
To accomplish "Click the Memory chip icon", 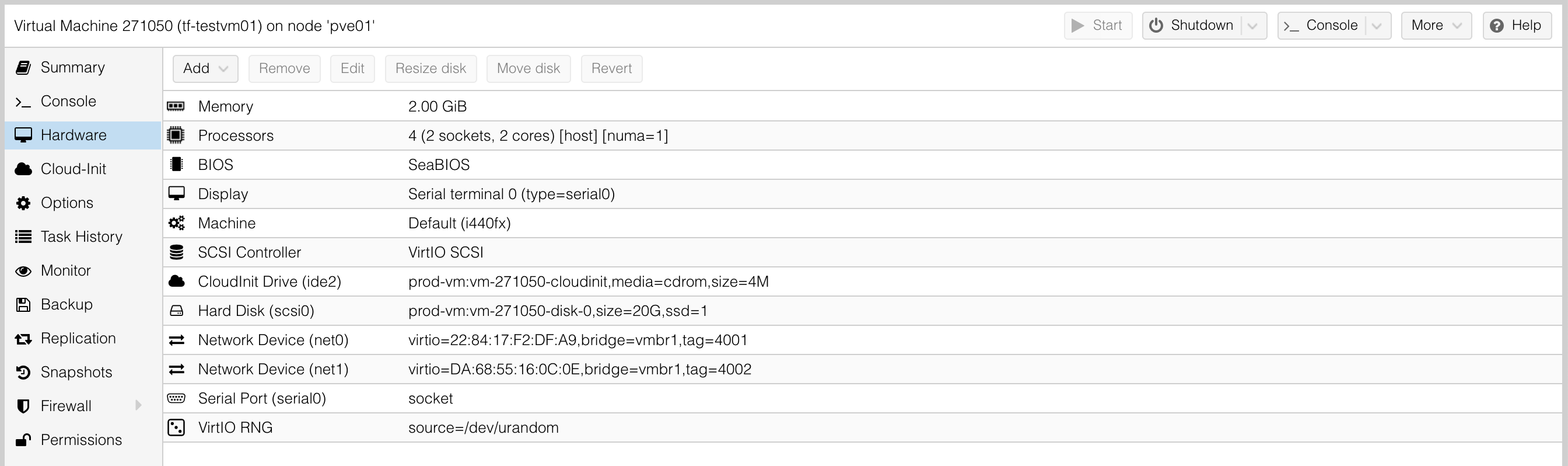I will click(x=176, y=107).
